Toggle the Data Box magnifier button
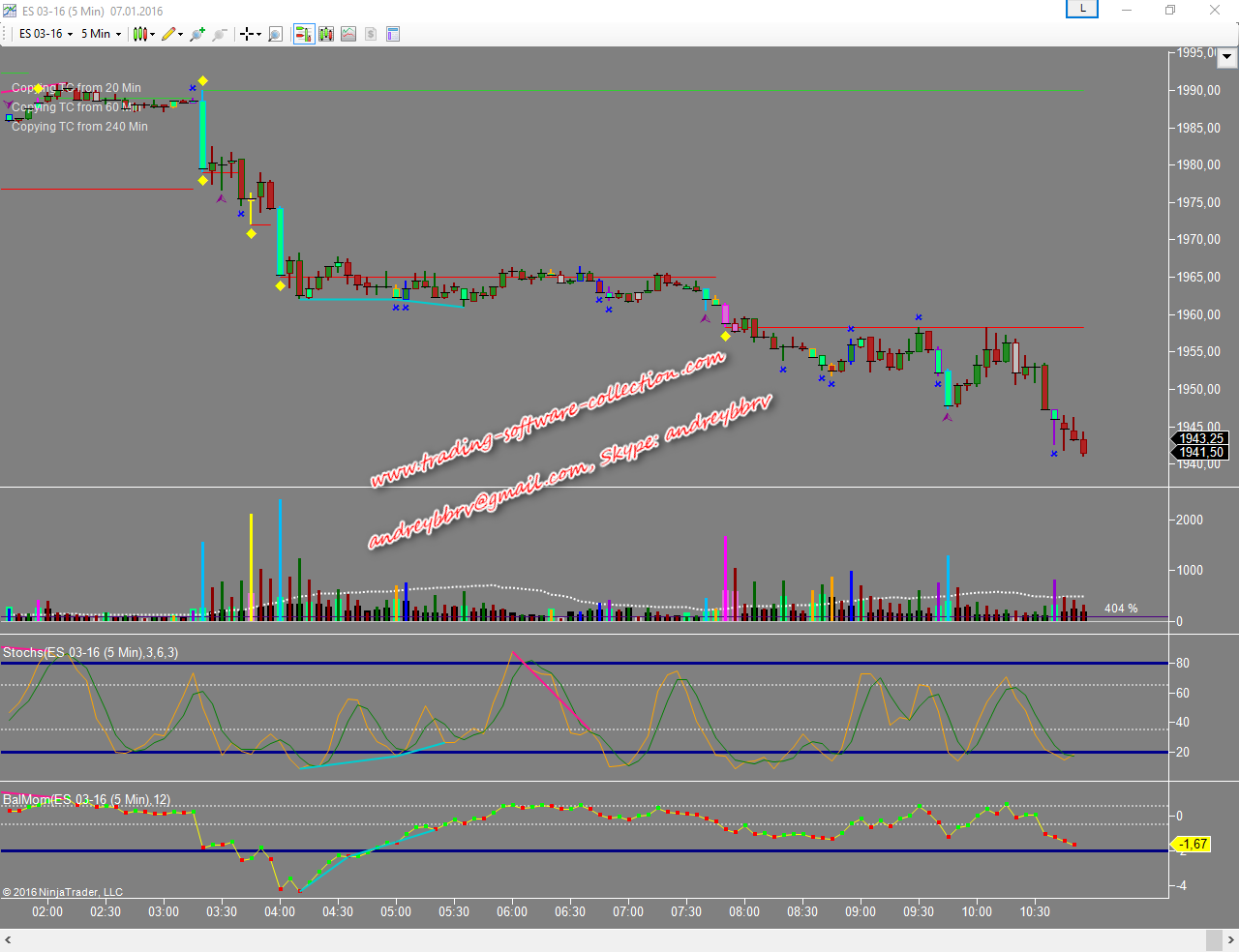The width and height of the screenshot is (1239, 952). 275,34
